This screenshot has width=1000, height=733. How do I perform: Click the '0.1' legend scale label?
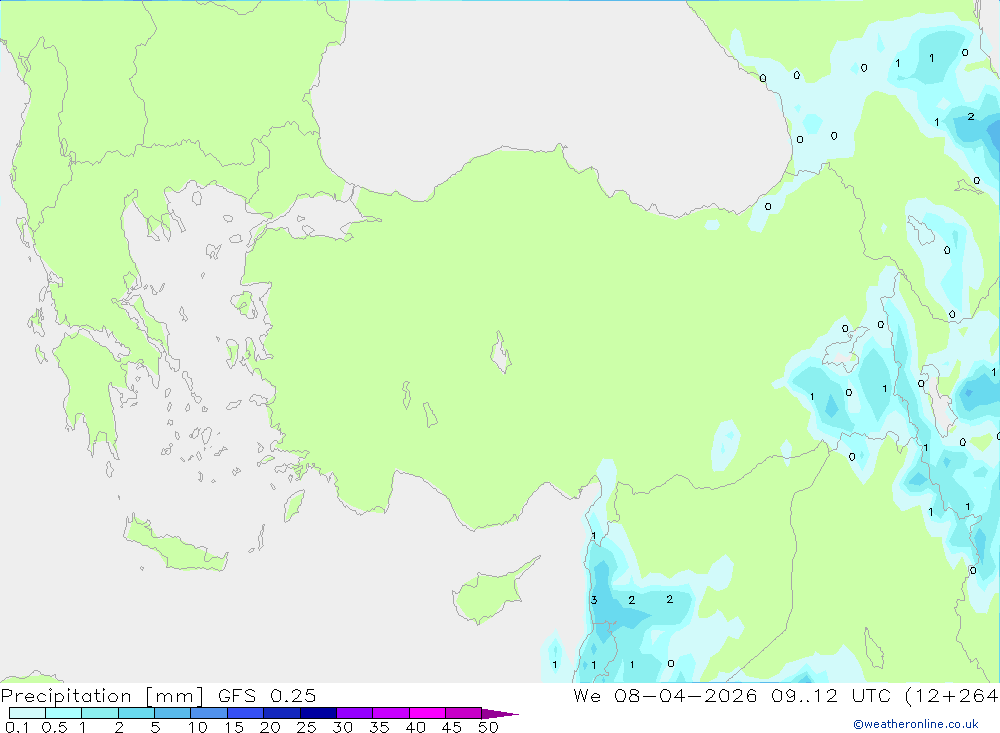[17, 727]
